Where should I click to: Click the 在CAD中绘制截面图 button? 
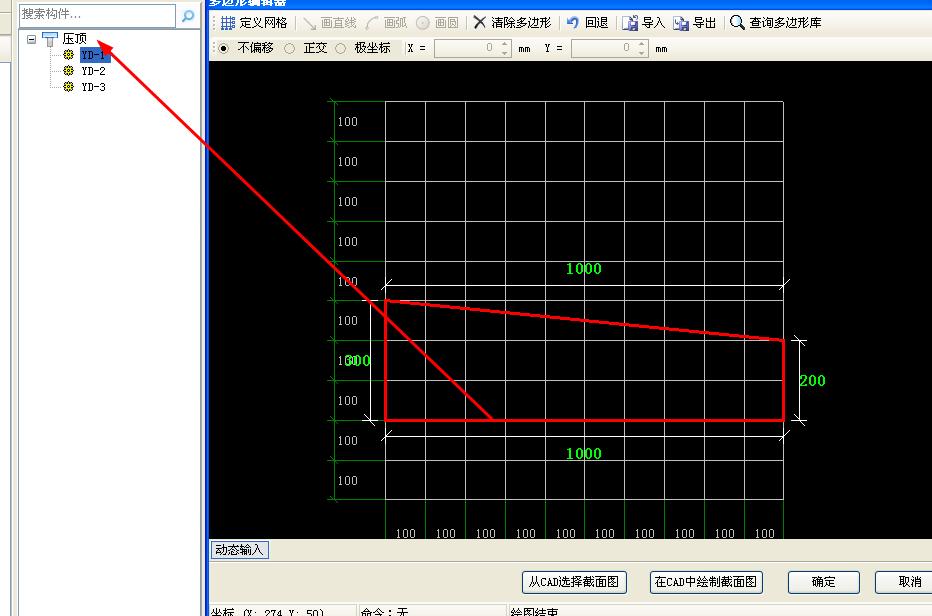coord(706,582)
